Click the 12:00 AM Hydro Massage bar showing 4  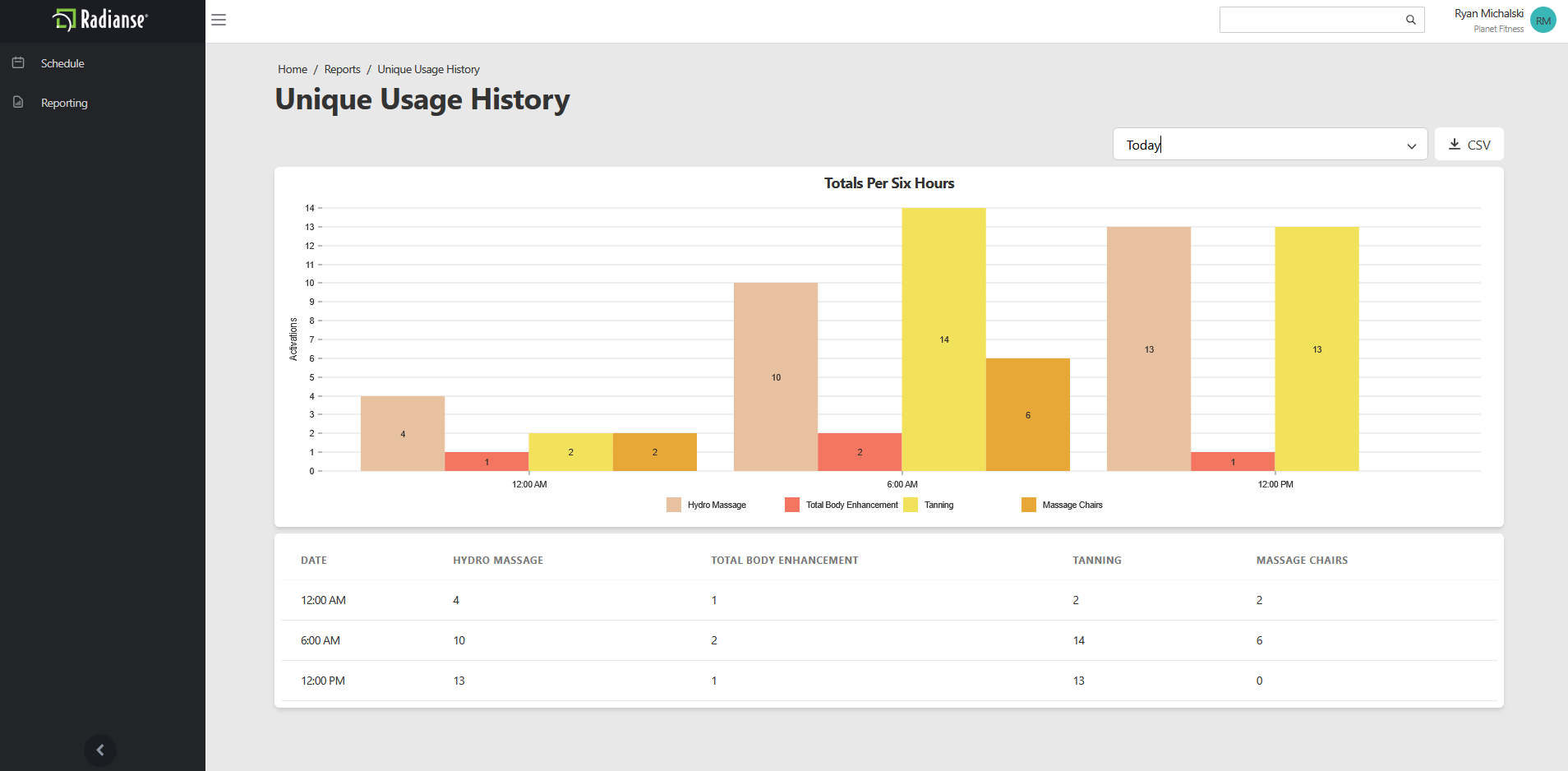(403, 434)
